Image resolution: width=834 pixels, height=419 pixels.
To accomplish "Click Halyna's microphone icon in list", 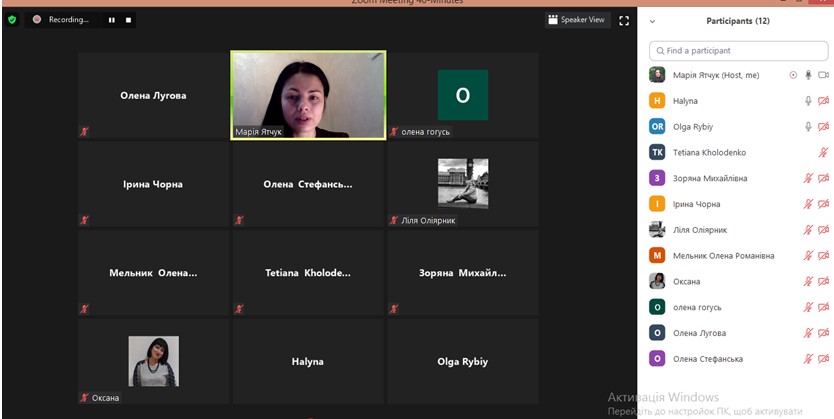I will click(808, 101).
